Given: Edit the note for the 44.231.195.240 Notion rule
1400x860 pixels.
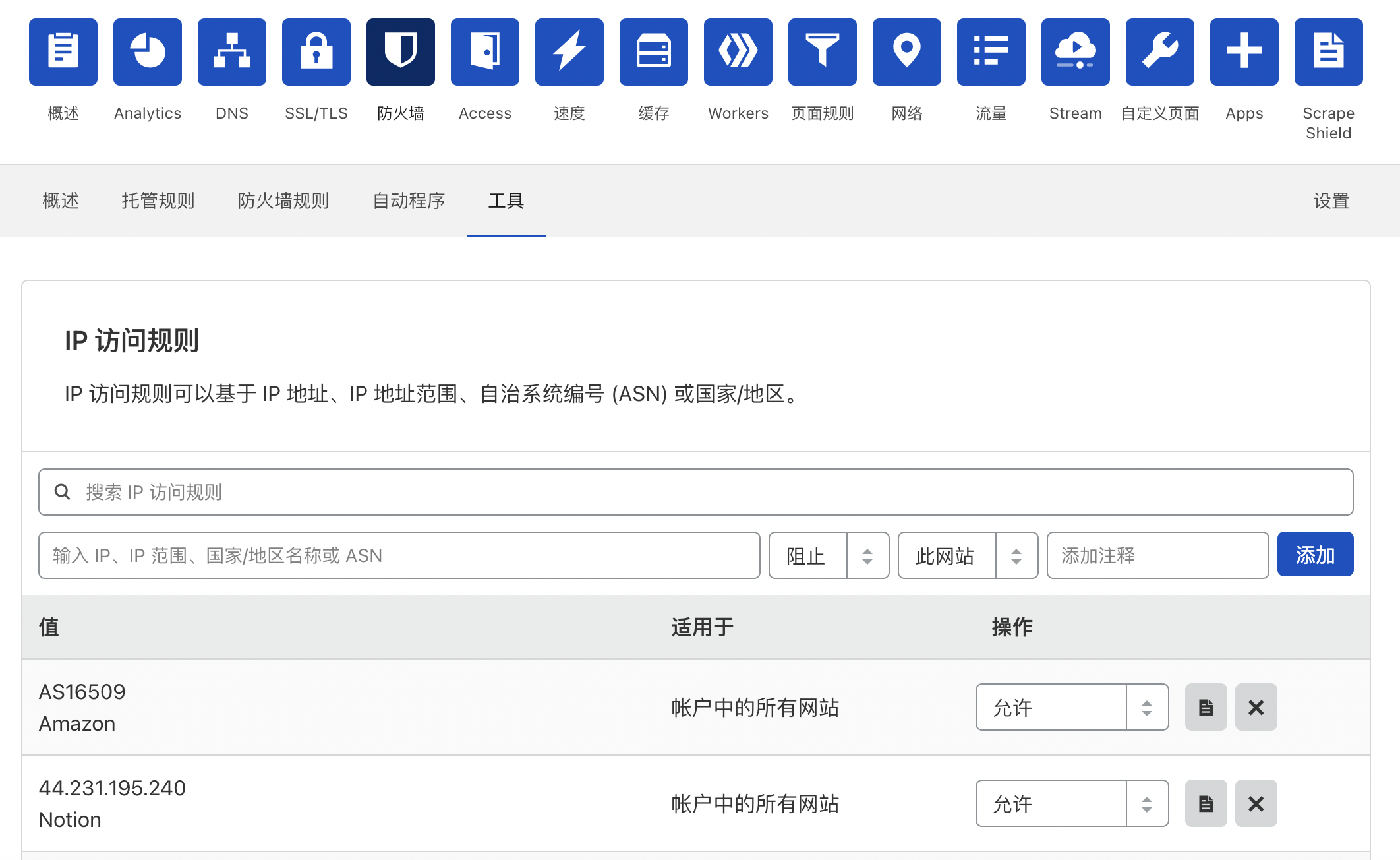Looking at the screenshot, I should (x=1206, y=803).
